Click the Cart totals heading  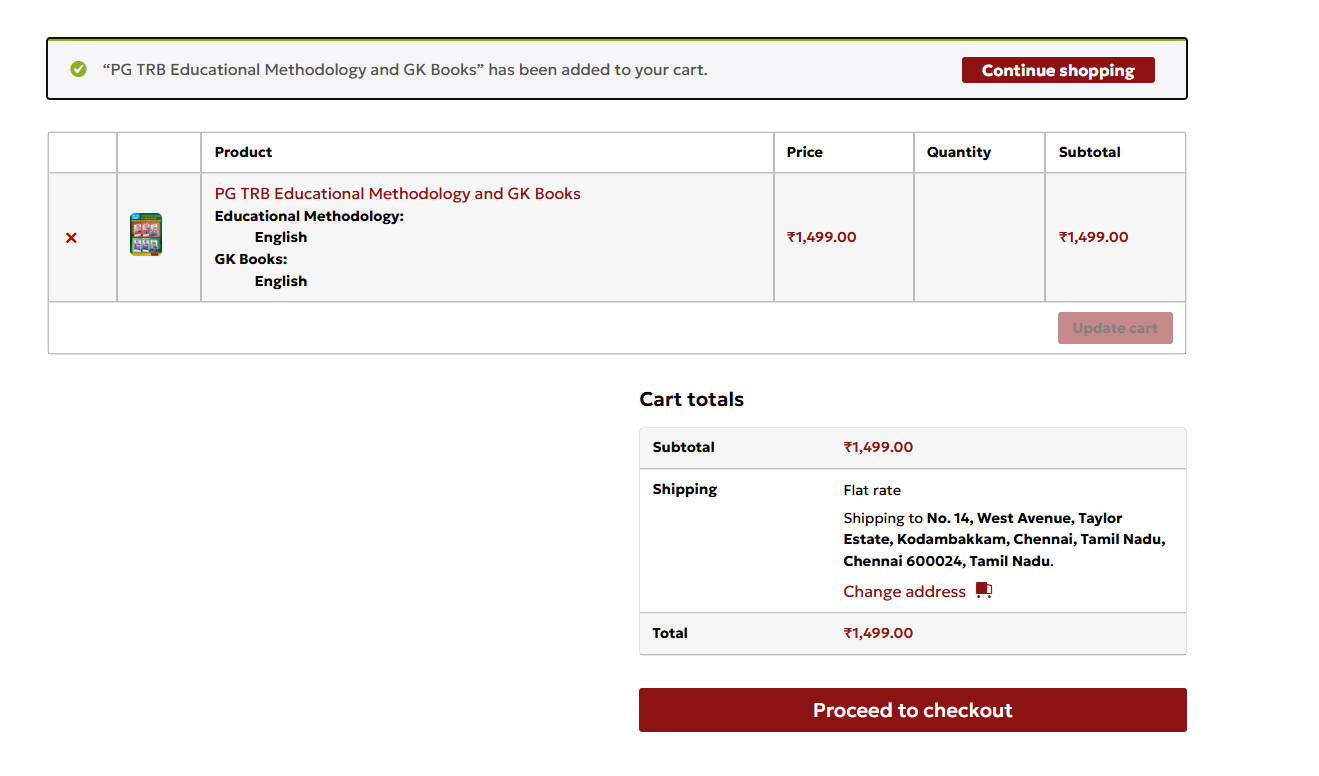(692, 400)
